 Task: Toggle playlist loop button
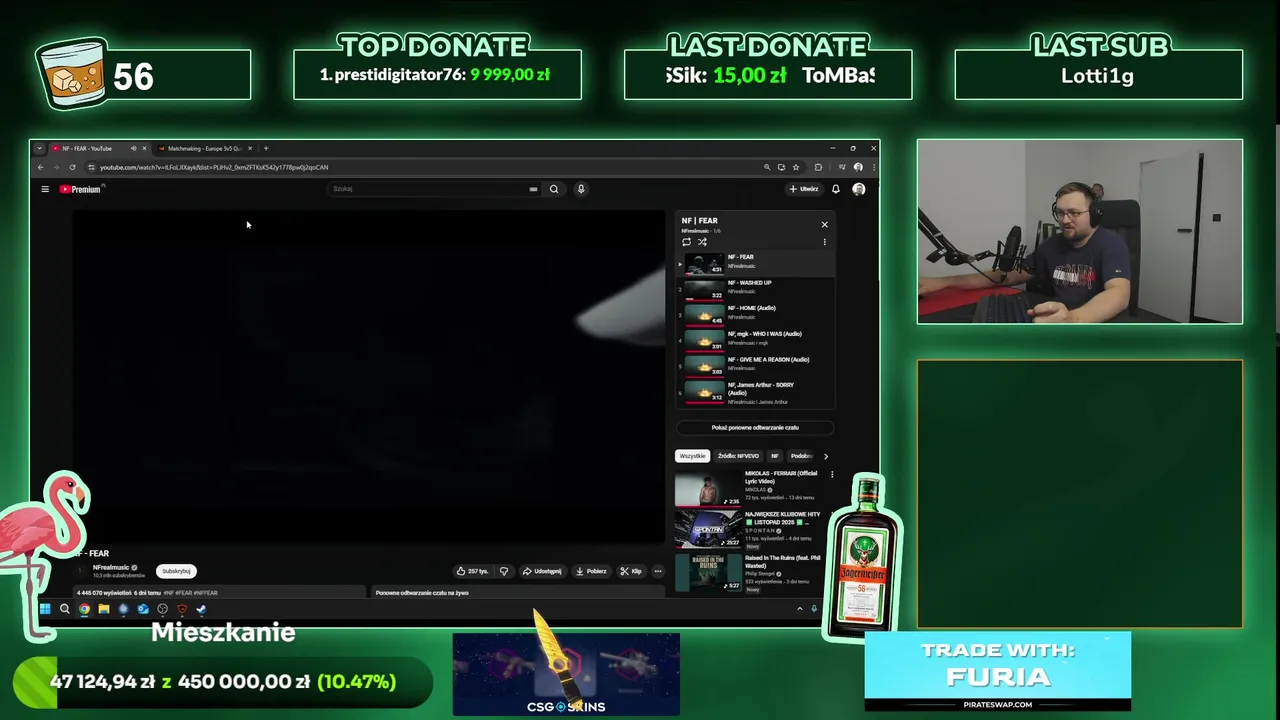point(686,242)
